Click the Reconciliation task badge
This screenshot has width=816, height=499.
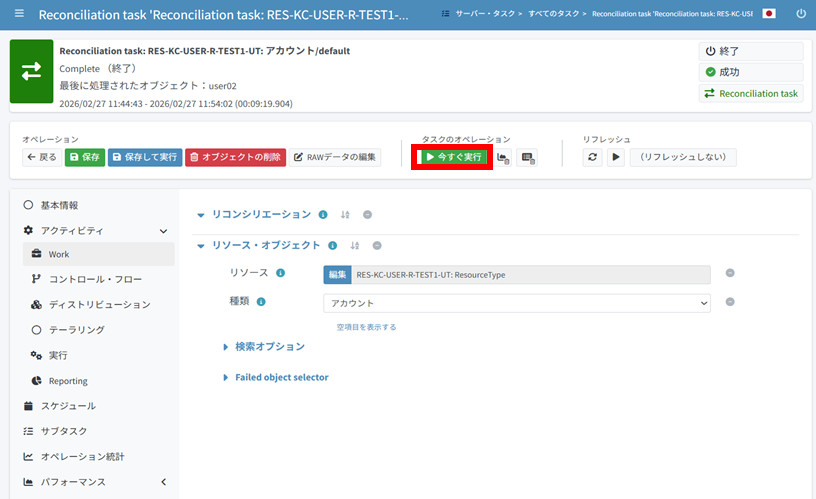click(x=751, y=94)
